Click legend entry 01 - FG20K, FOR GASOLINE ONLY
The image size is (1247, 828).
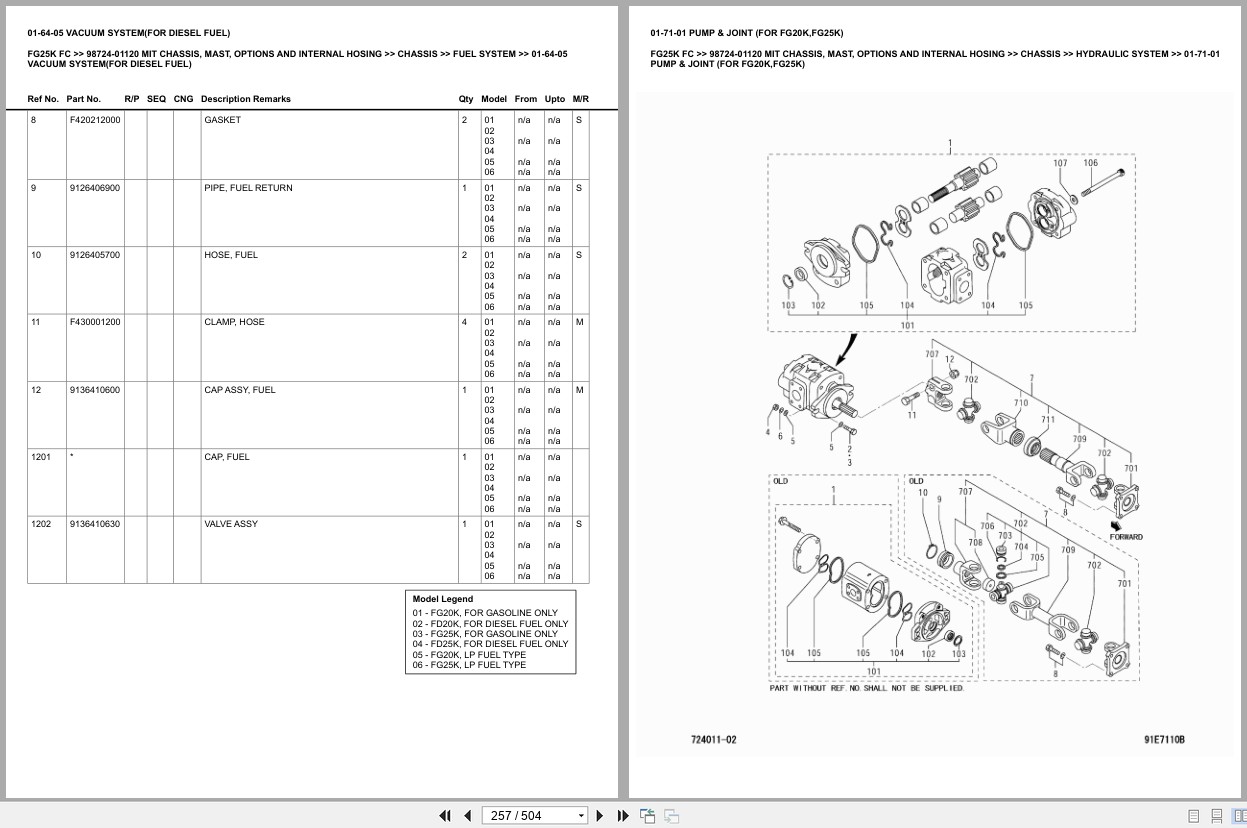(485, 613)
